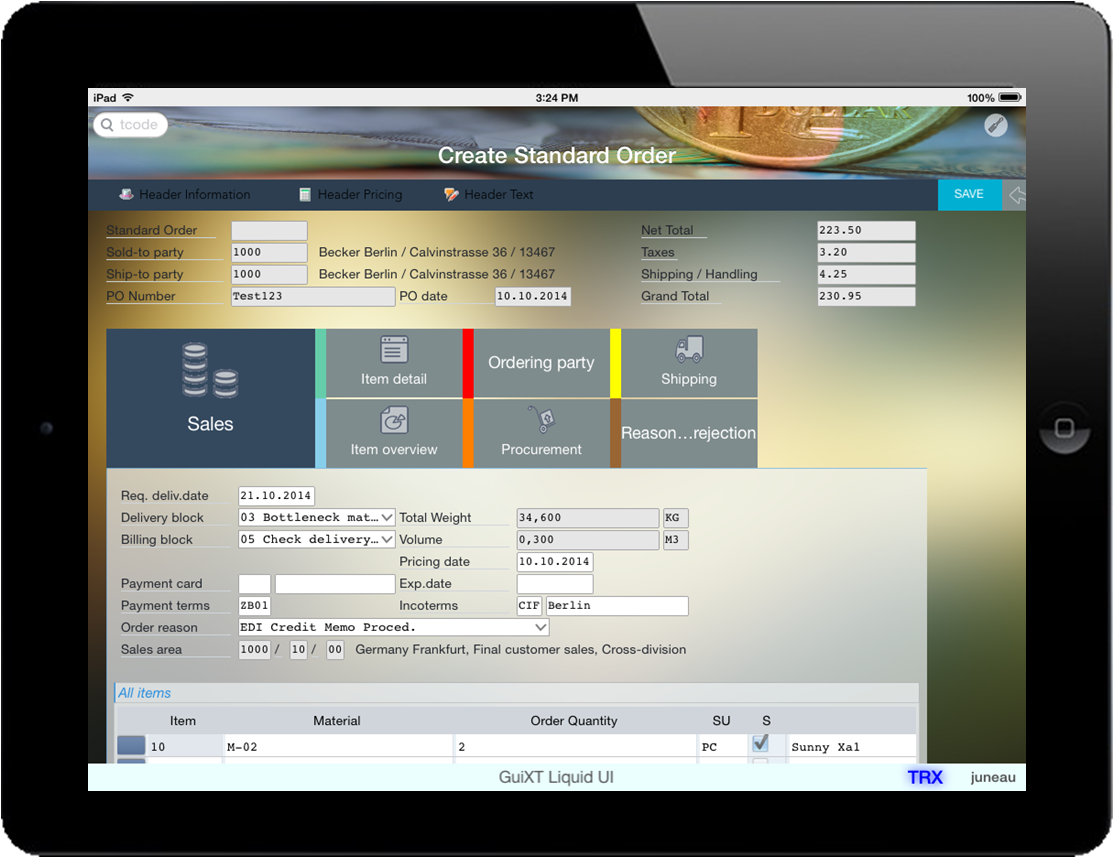Select the Ordering party tile
Viewport: 1114px width, 858px height.
coord(541,362)
